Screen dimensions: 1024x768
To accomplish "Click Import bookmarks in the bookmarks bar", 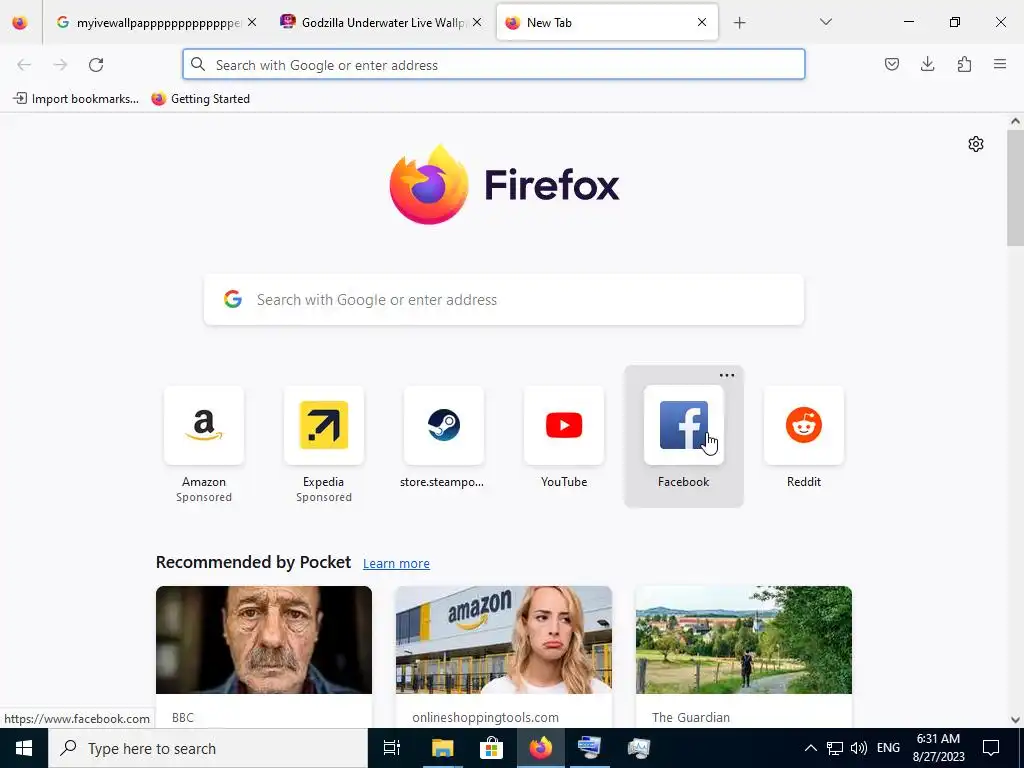I will point(76,99).
